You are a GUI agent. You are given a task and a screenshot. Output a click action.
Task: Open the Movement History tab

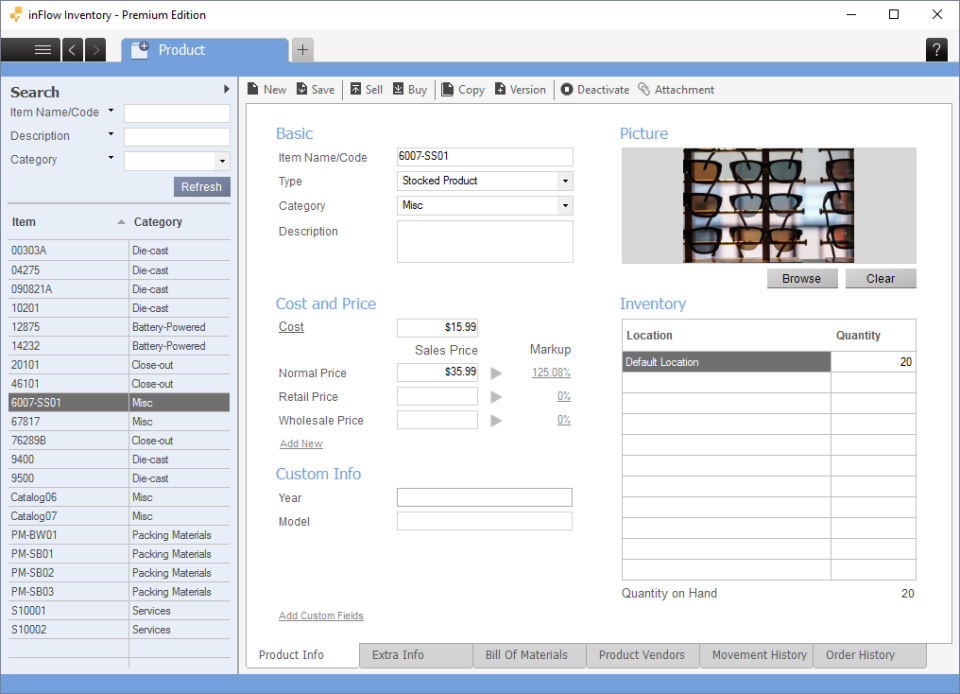[759, 655]
